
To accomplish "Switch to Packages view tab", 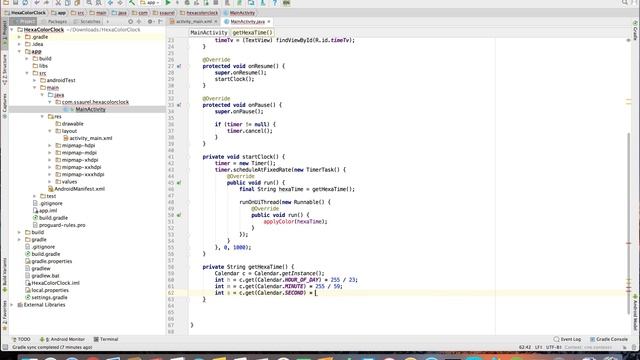I will click(x=55, y=22).
